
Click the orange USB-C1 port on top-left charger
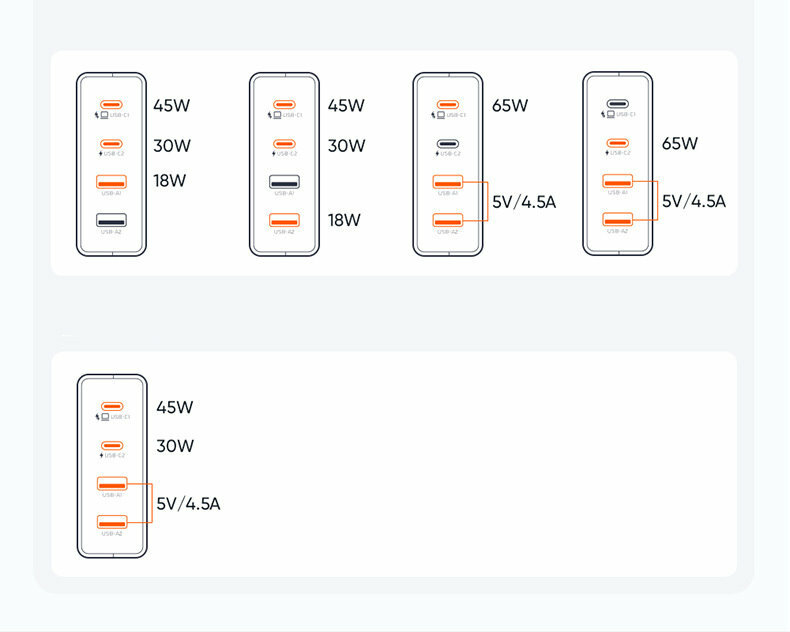[x=111, y=104]
